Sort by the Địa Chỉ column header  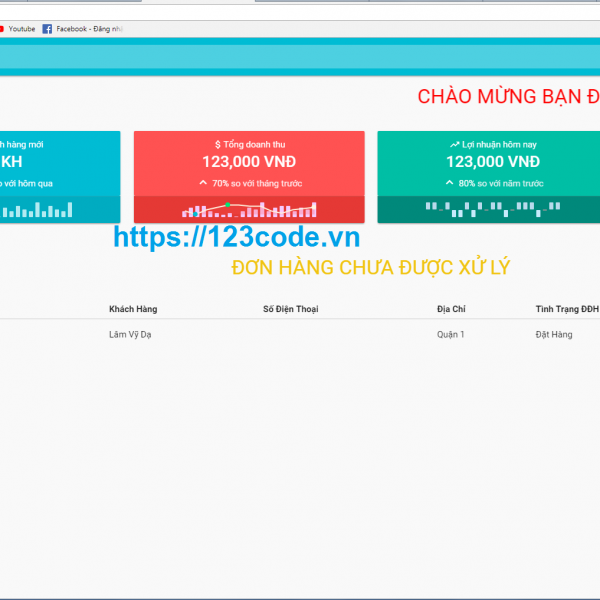pyautogui.click(x=452, y=309)
